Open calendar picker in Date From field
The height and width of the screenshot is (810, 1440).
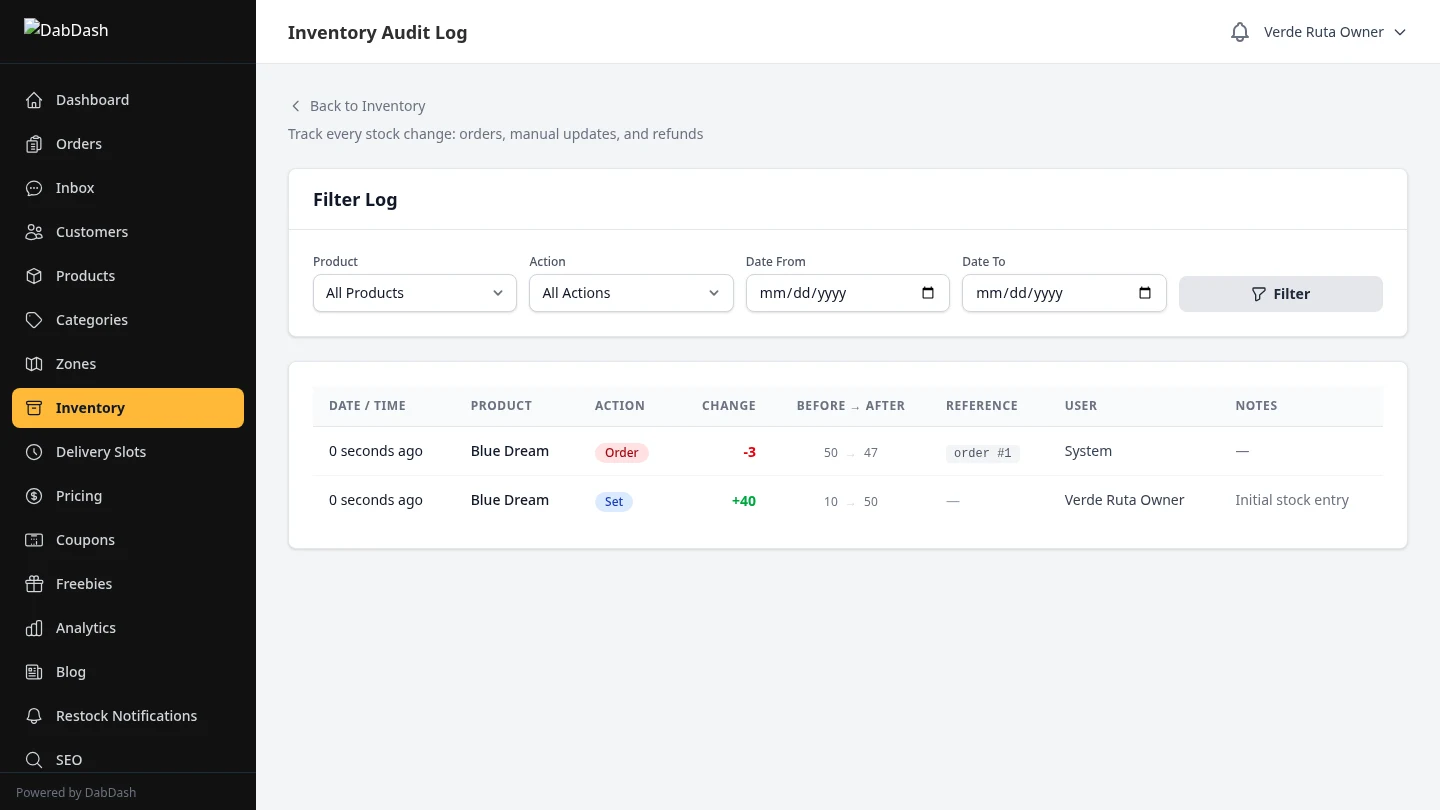[x=928, y=293]
